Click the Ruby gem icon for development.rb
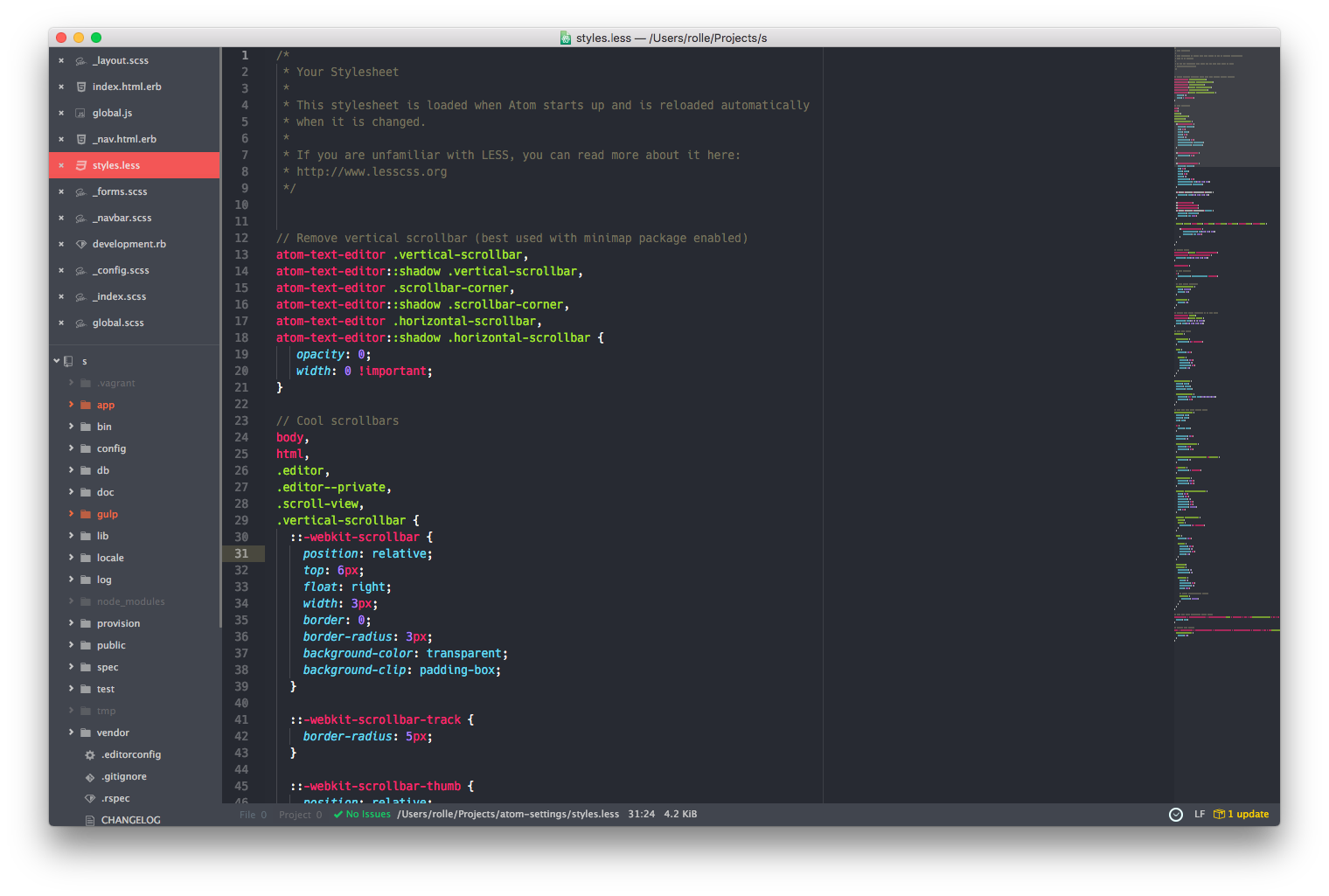The image size is (1329, 896). coord(80,244)
